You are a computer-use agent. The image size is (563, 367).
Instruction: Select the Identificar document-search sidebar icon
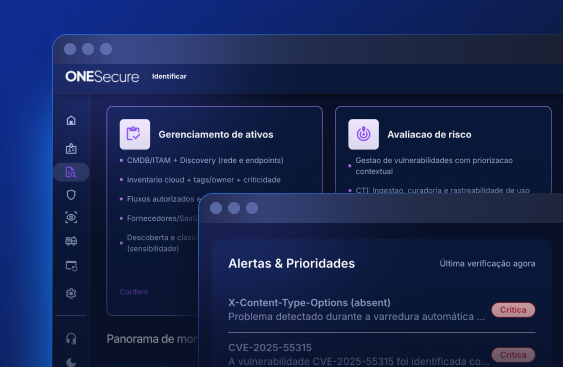(x=71, y=172)
